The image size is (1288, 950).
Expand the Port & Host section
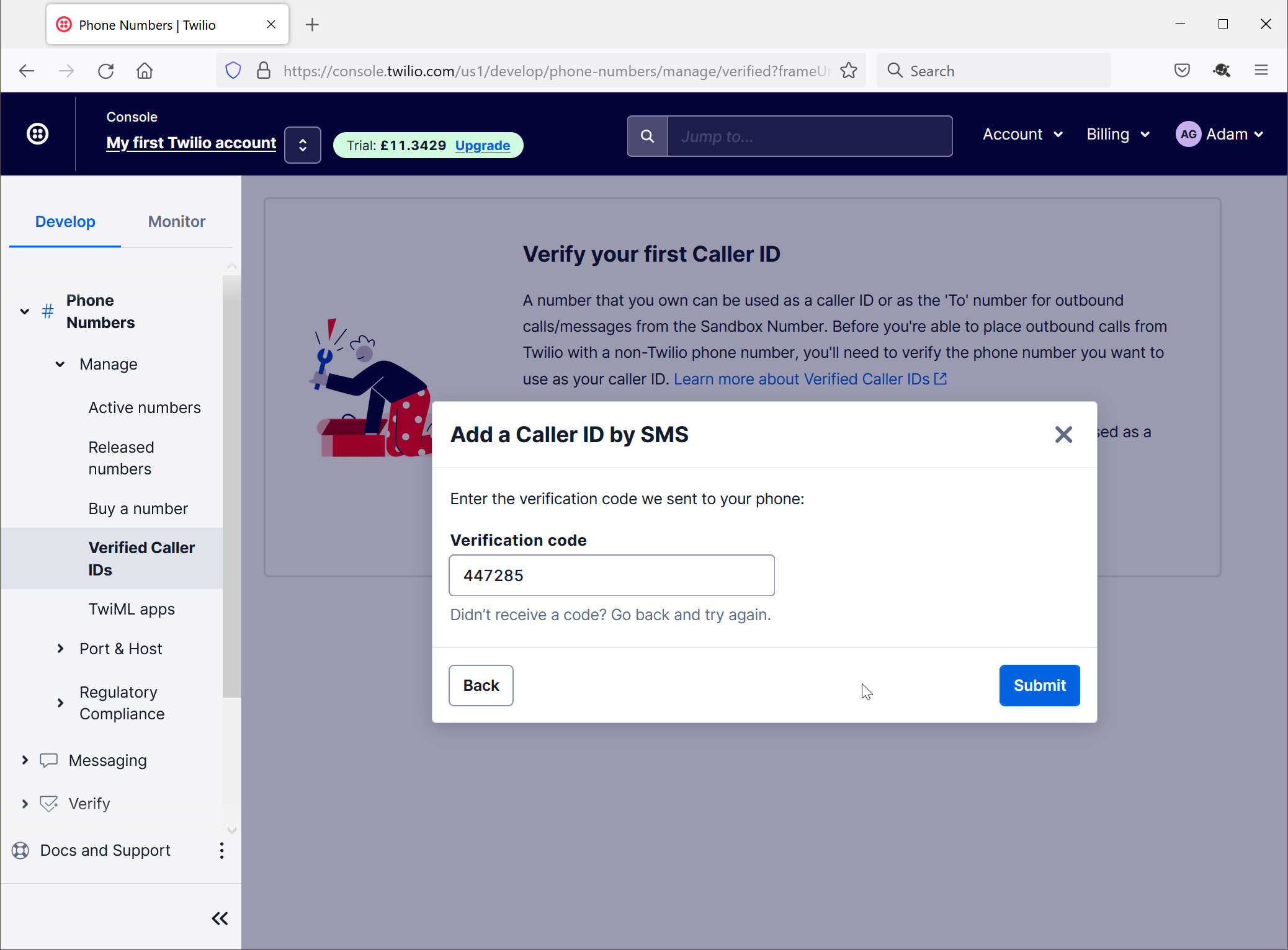click(x=60, y=649)
